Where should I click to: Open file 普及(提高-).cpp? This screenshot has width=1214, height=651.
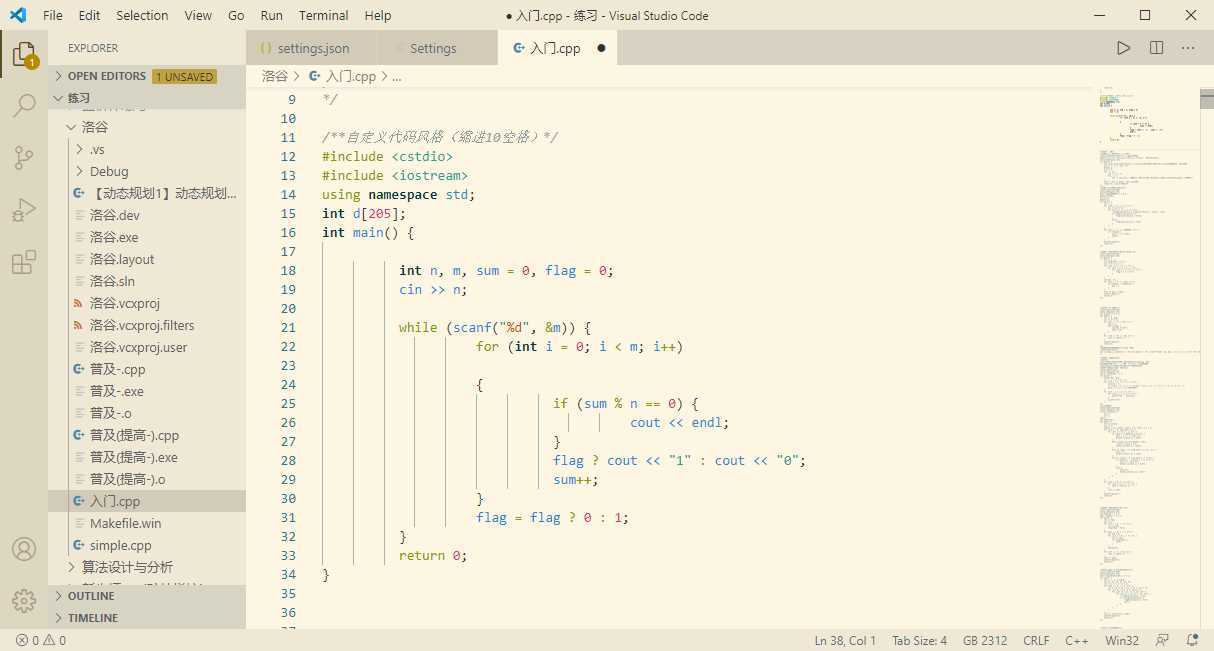tap(147, 435)
